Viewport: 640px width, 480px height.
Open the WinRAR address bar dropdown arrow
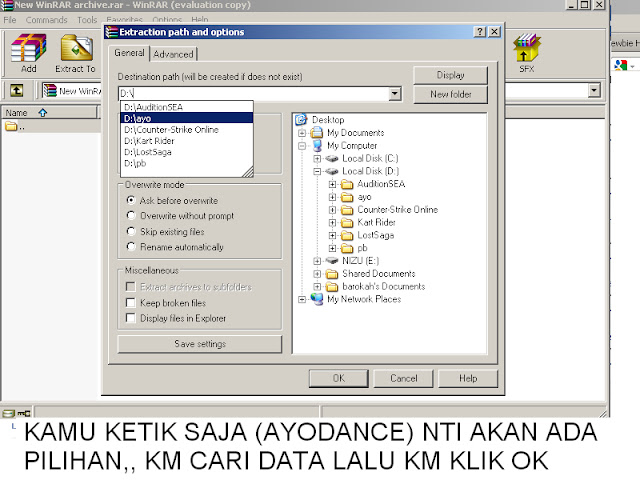pyautogui.click(x=594, y=90)
